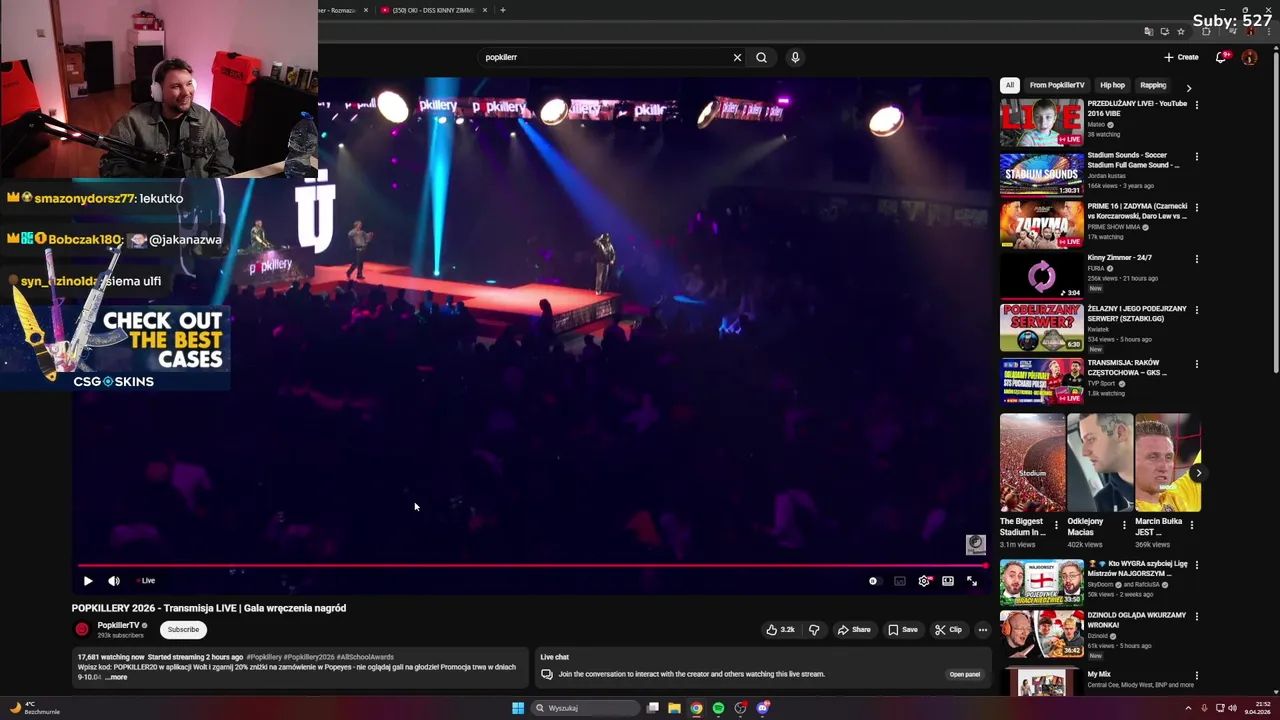Open the player settings gear
The image size is (1280, 720).
tap(924, 581)
